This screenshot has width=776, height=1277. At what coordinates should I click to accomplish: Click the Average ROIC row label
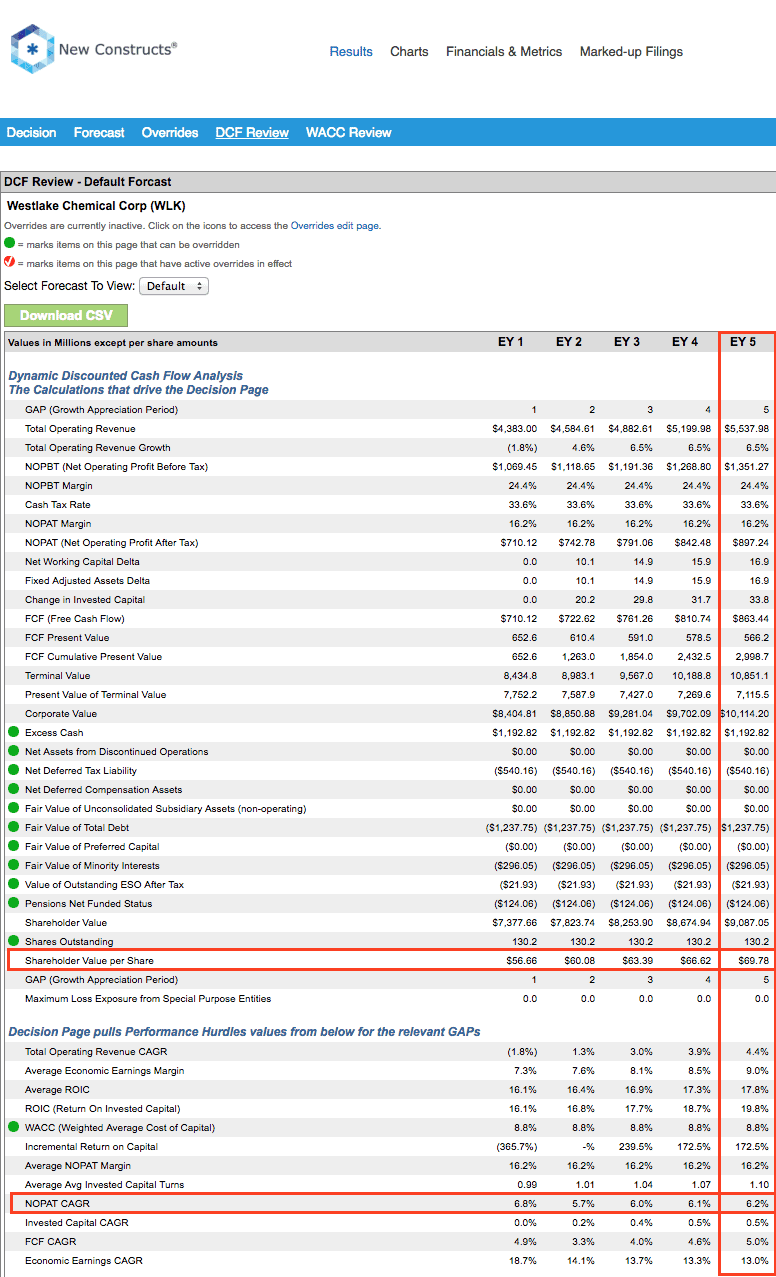tap(58, 1090)
